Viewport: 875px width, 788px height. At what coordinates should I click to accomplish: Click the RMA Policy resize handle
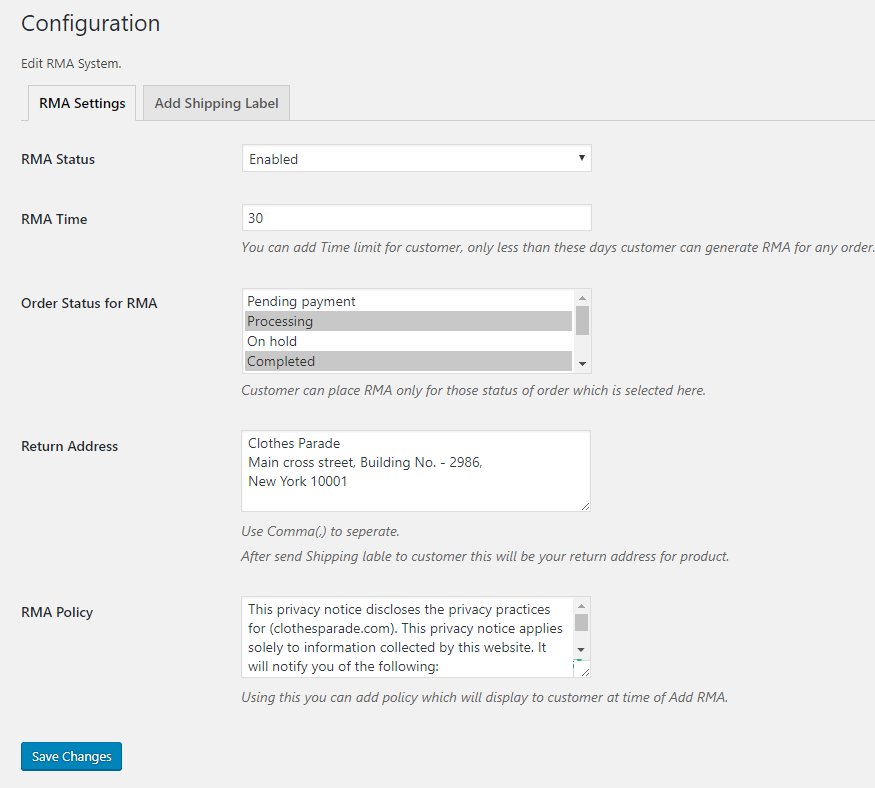[584, 671]
